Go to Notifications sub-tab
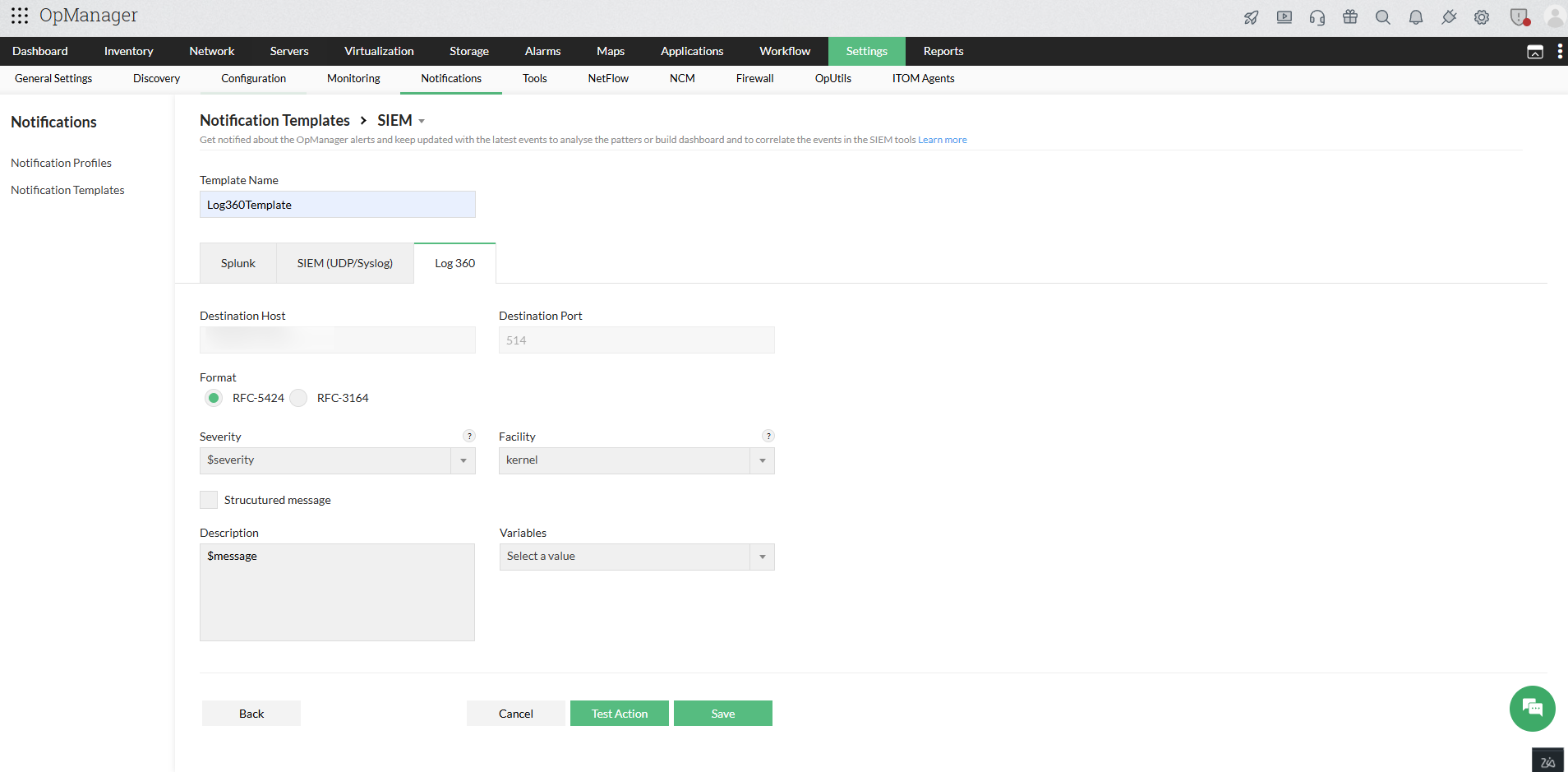This screenshot has width=1568, height=772. click(x=451, y=79)
